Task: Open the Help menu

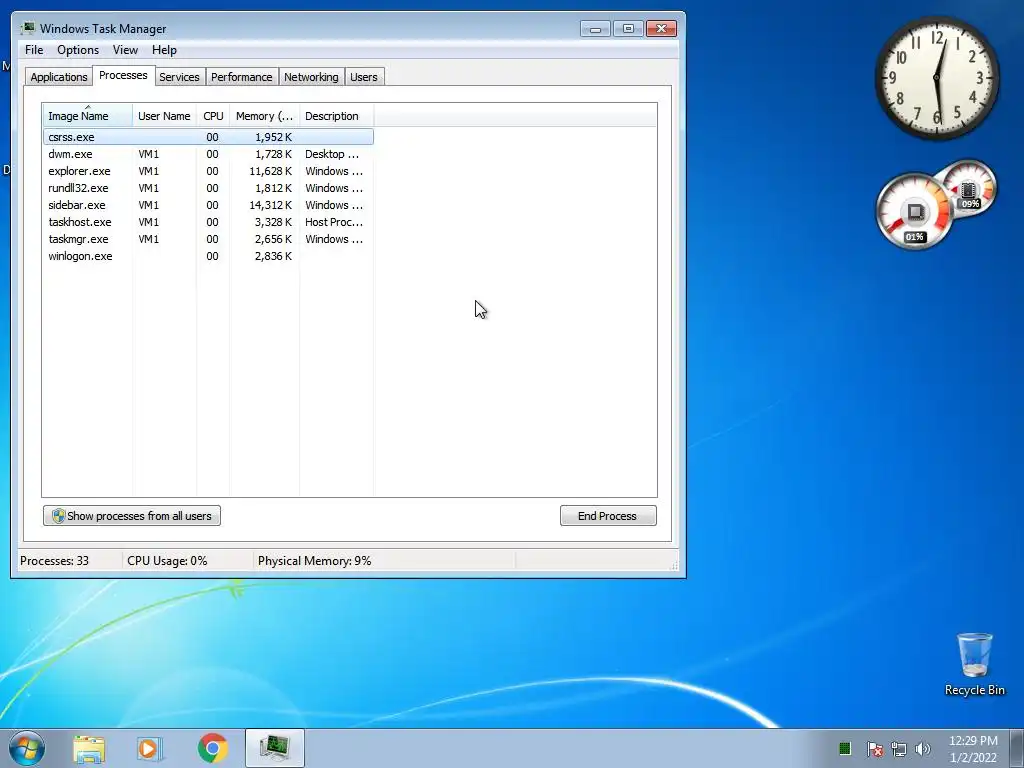Action: [x=164, y=50]
